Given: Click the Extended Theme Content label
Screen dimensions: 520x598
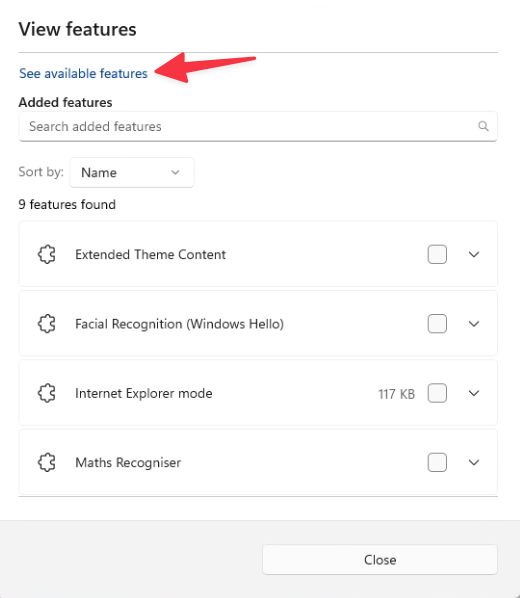Looking at the screenshot, I should click(x=150, y=254).
